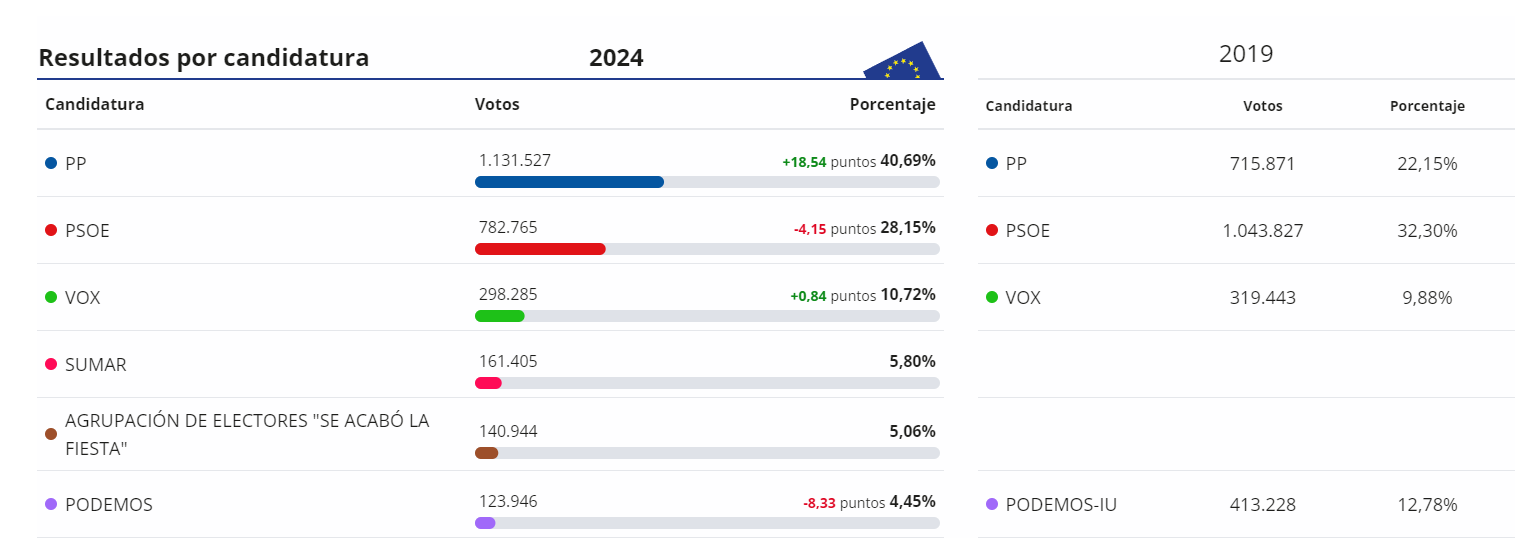Click the Votos column header in 2024 table
Screen dimensions: 1515x538
497,104
